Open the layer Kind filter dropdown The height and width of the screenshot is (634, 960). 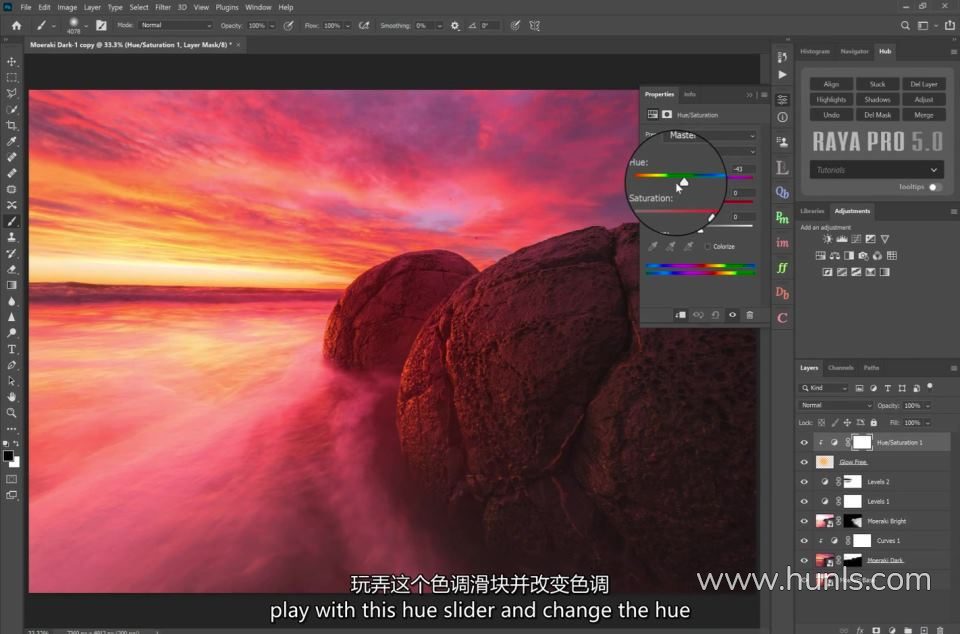point(824,388)
